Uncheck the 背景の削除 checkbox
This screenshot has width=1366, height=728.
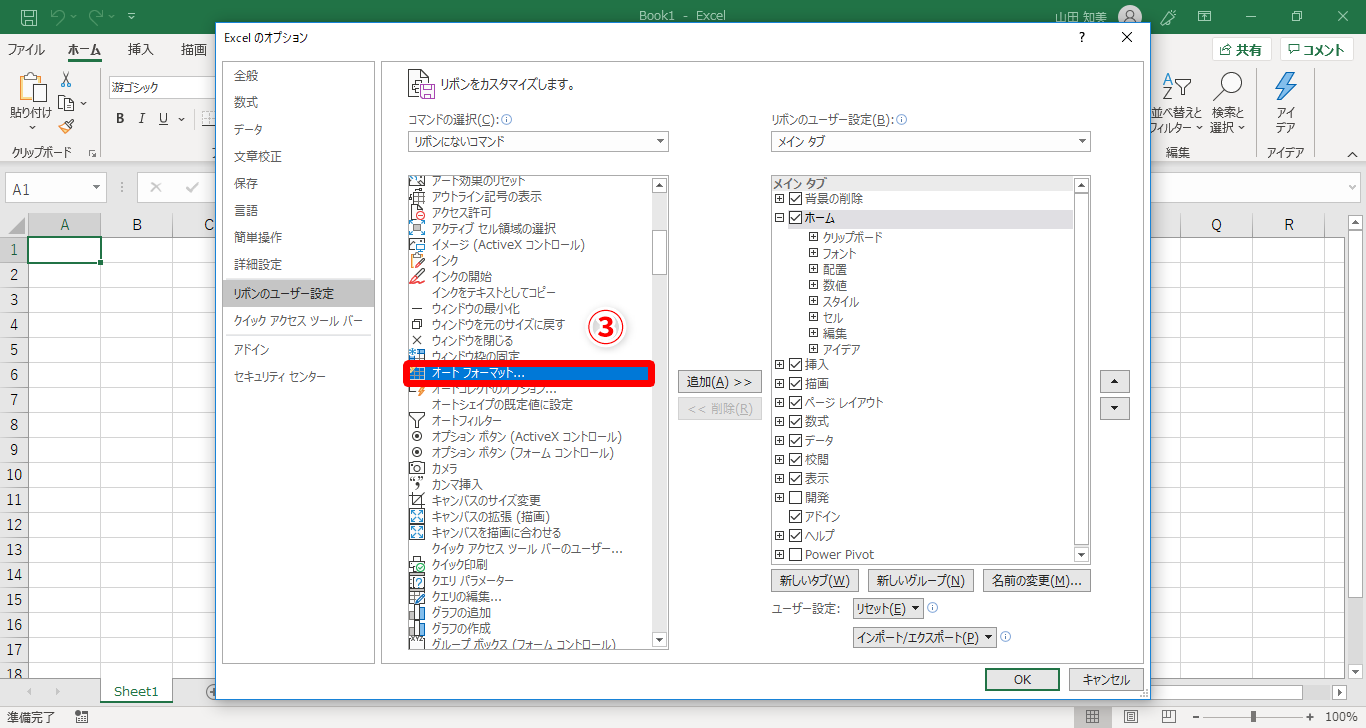tap(796, 199)
